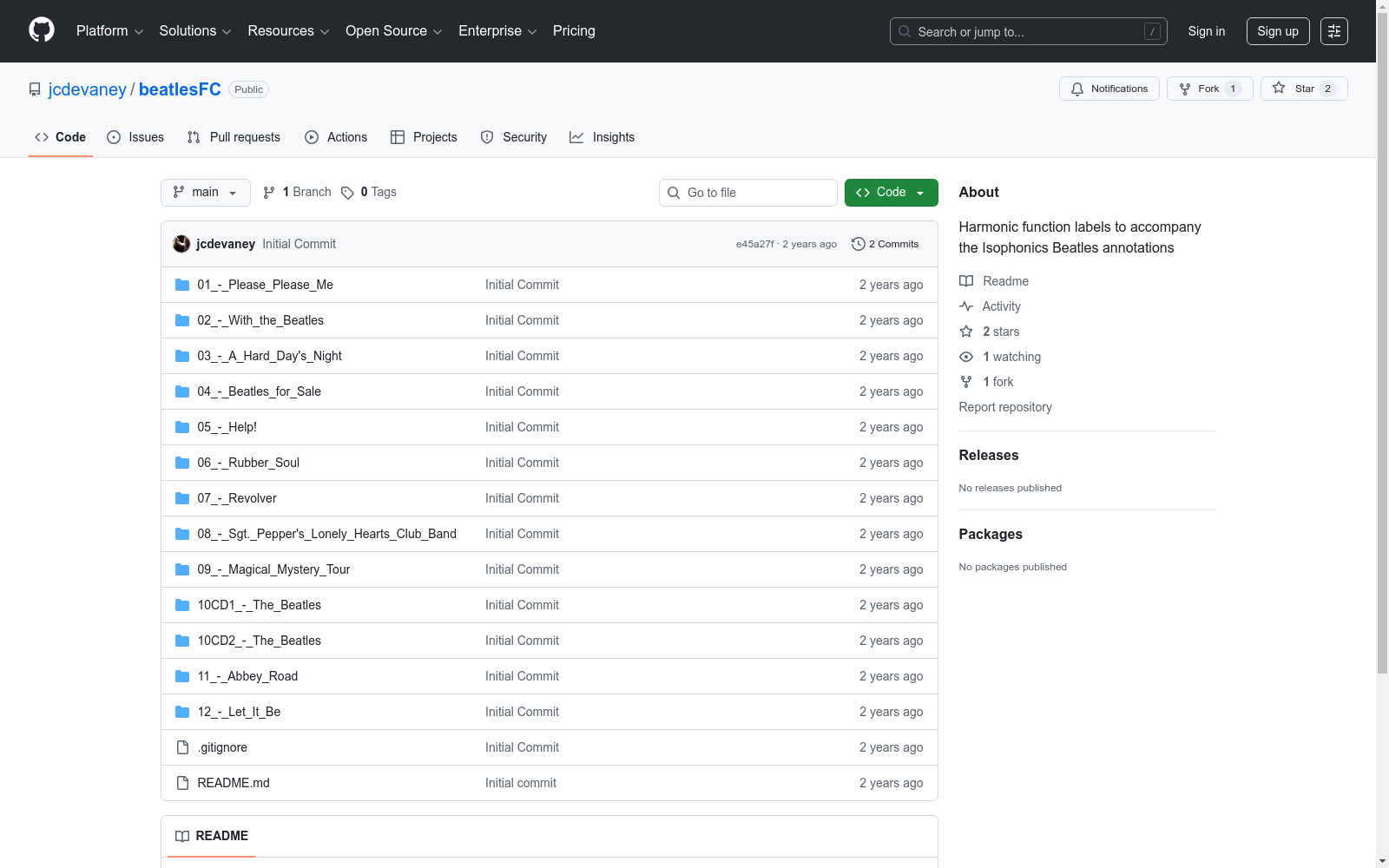Expand the Solutions menu
1389x868 pixels.
tap(195, 31)
